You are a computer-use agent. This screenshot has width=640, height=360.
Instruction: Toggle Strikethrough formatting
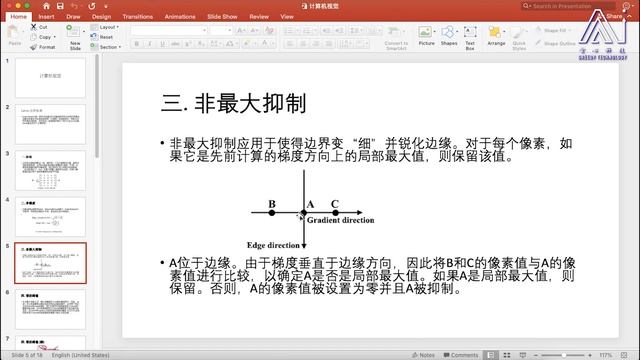tap(175, 44)
